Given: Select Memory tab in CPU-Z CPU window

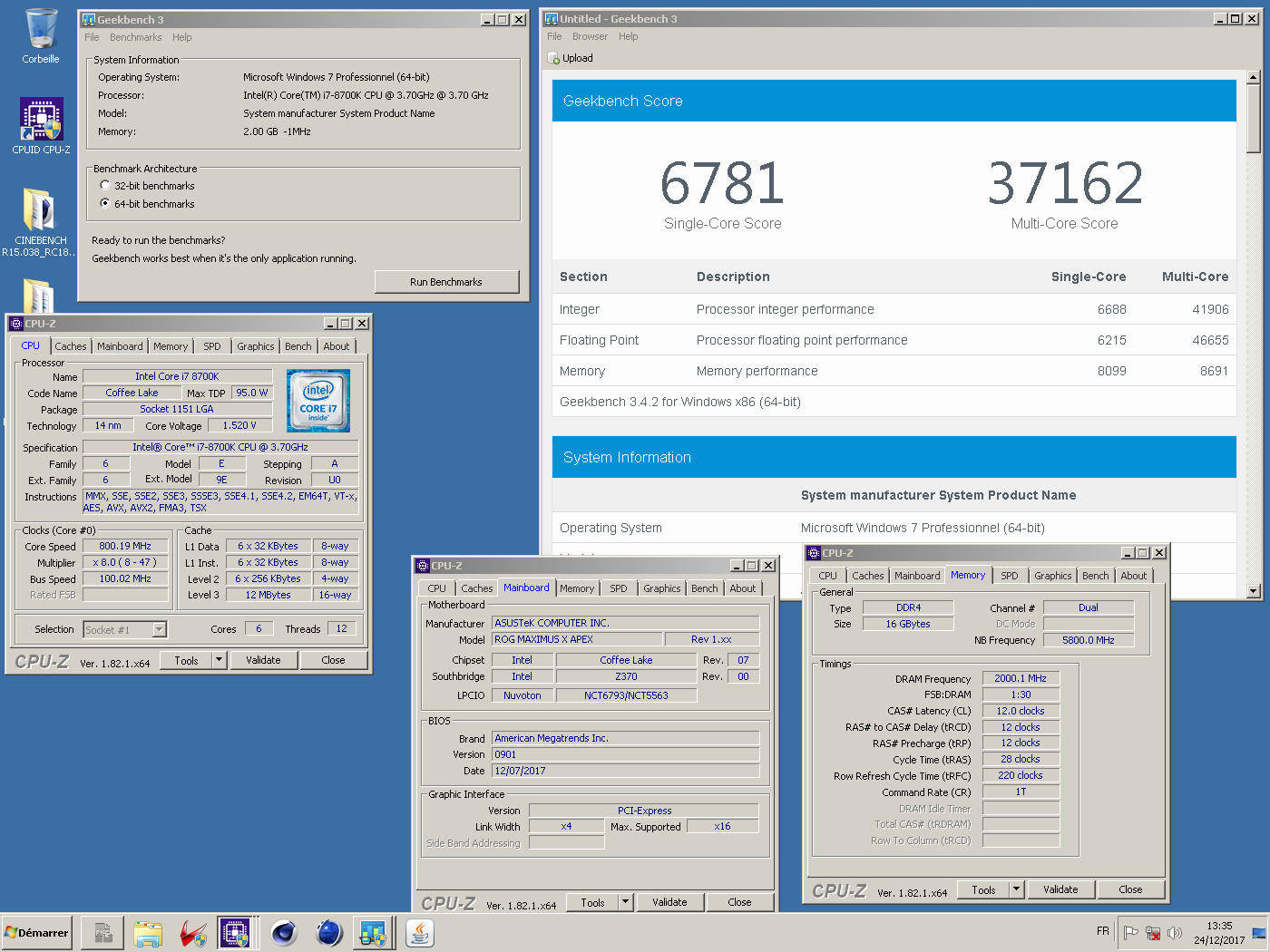Looking at the screenshot, I should tap(171, 346).
